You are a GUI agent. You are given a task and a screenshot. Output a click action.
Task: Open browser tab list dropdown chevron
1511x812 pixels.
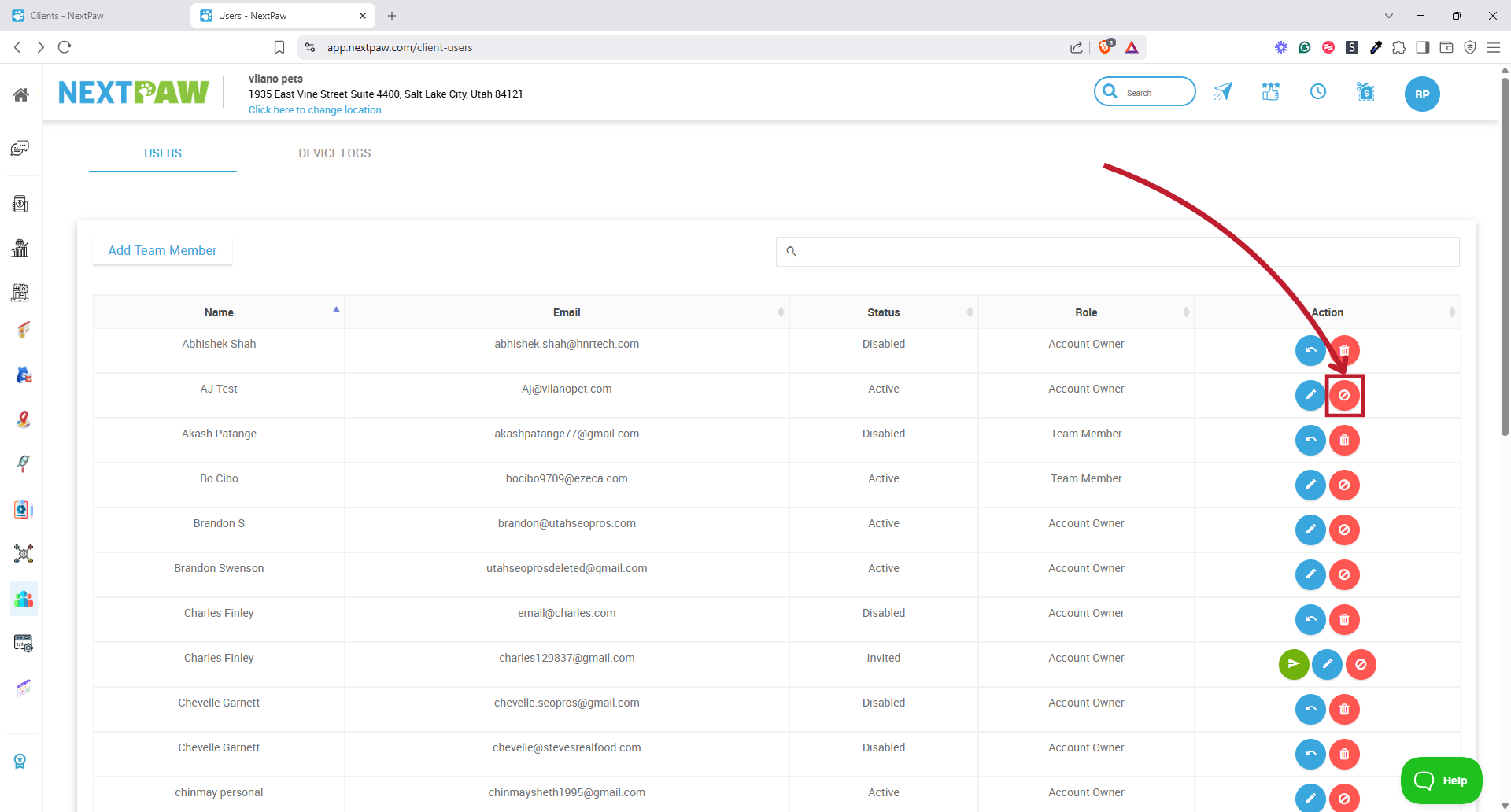tap(1389, 16)
